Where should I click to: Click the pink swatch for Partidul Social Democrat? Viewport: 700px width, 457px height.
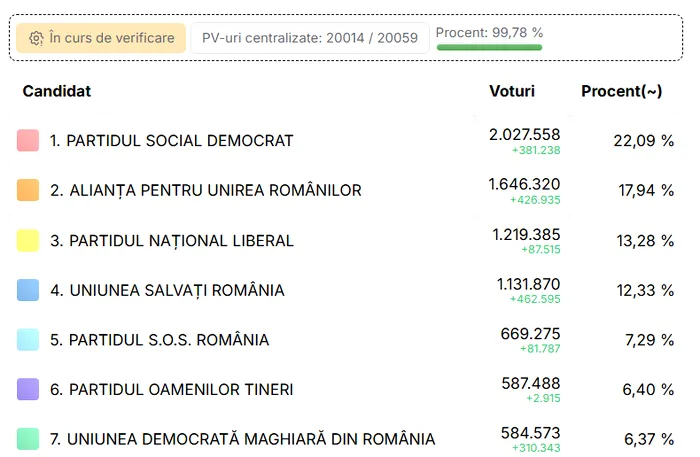[x=28, y=141]
